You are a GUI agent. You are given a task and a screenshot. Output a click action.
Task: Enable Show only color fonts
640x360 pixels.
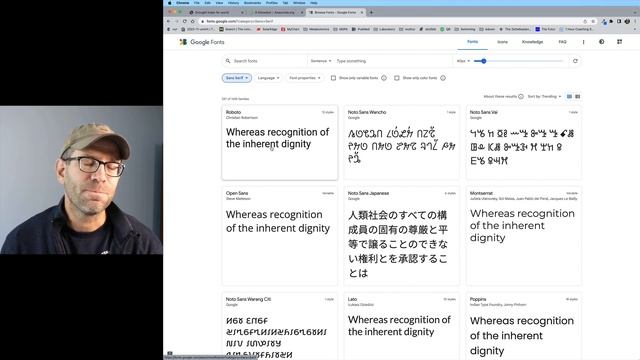point(396,78)
